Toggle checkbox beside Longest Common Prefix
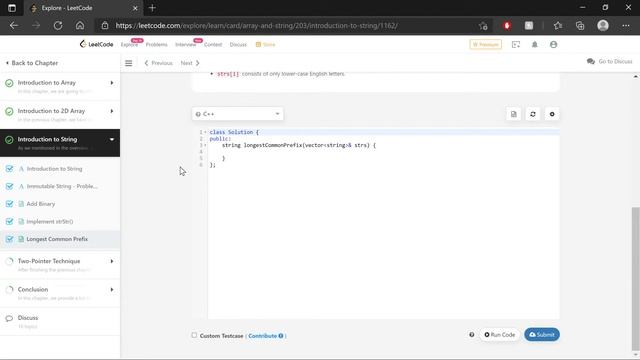640x360 pixels. tap(9, 239)
